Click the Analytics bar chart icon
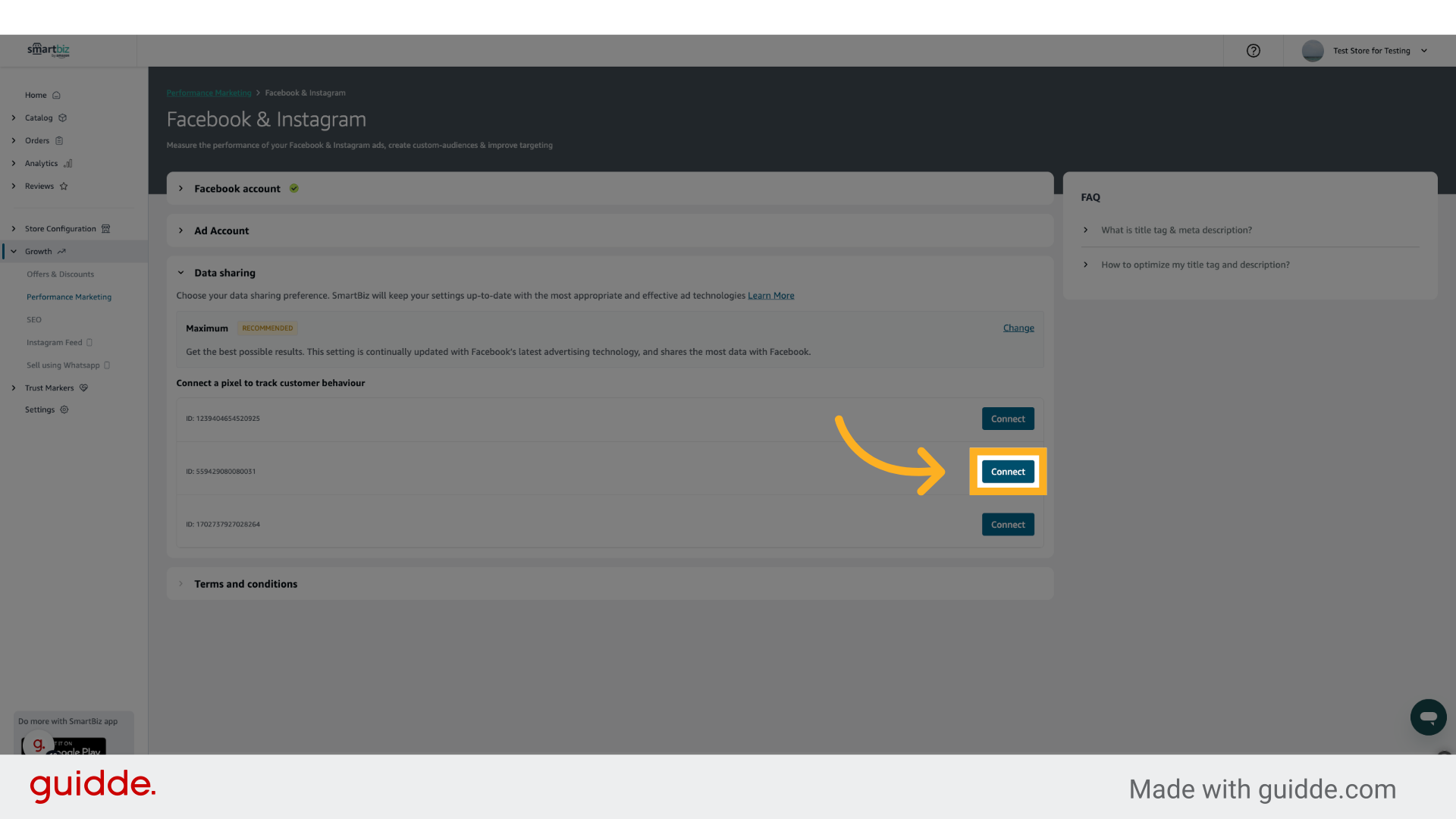 68,163
